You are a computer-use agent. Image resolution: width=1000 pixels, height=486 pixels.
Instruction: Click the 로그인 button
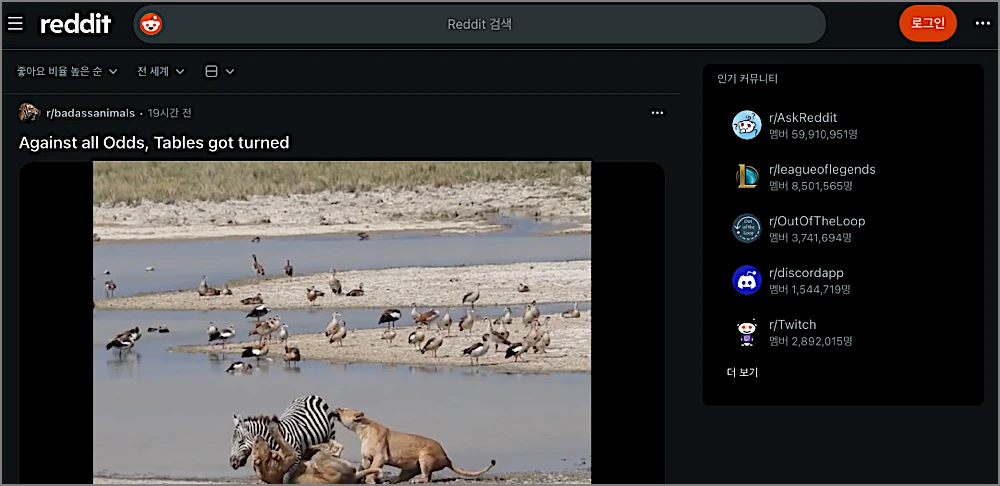point(927,24)
